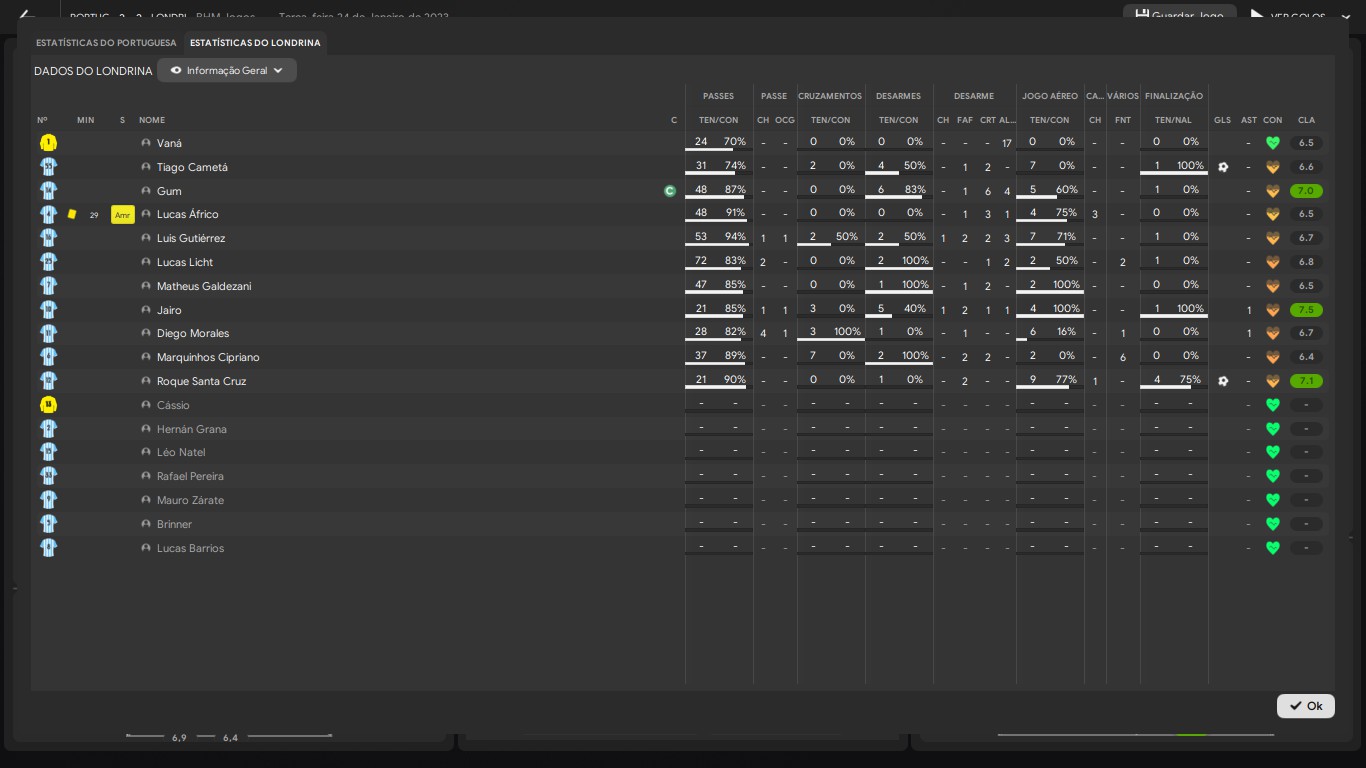Click Rafael Pereira's shirt icon

click(x=48, y=476)
